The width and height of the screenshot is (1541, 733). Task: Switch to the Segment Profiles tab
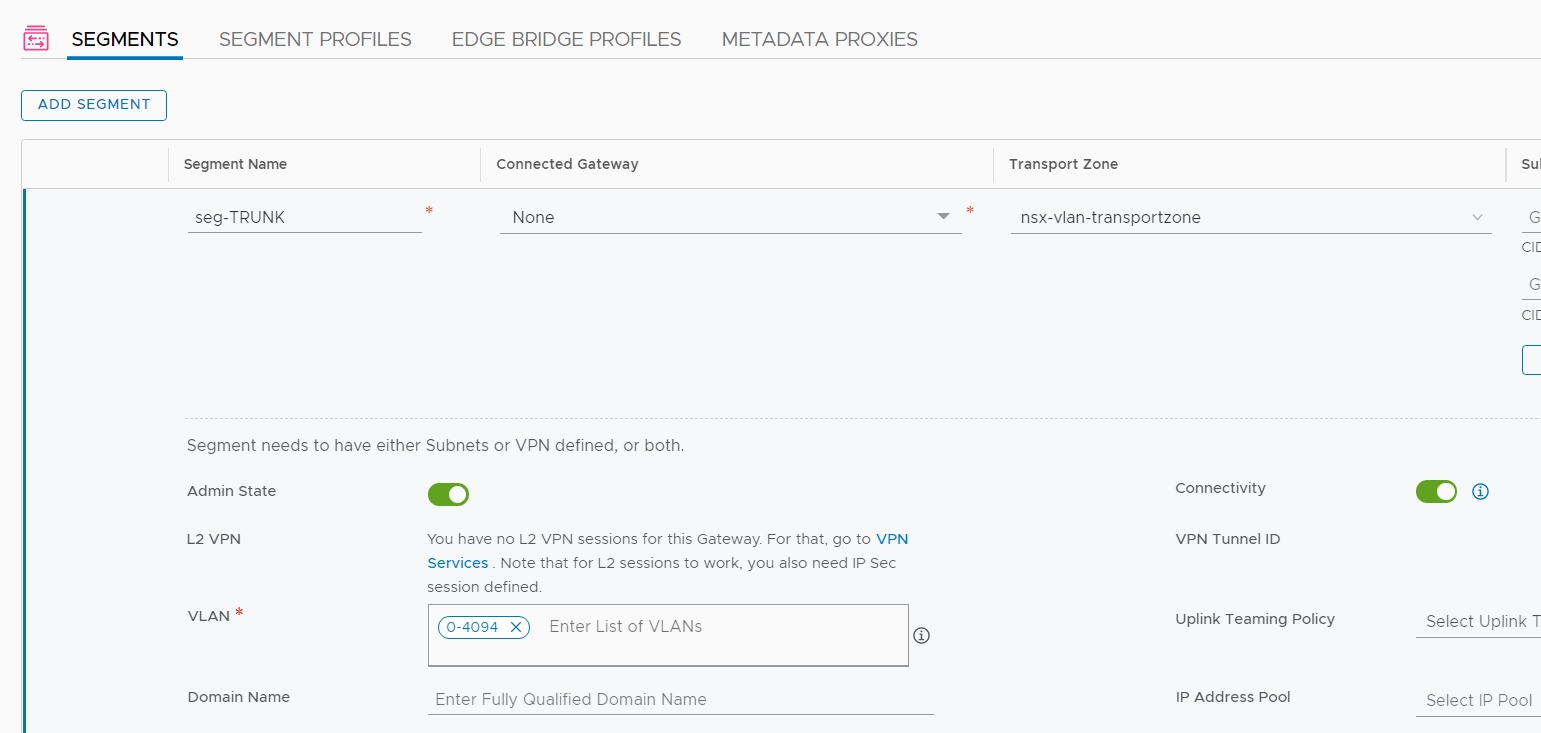(x=315, y=39)
